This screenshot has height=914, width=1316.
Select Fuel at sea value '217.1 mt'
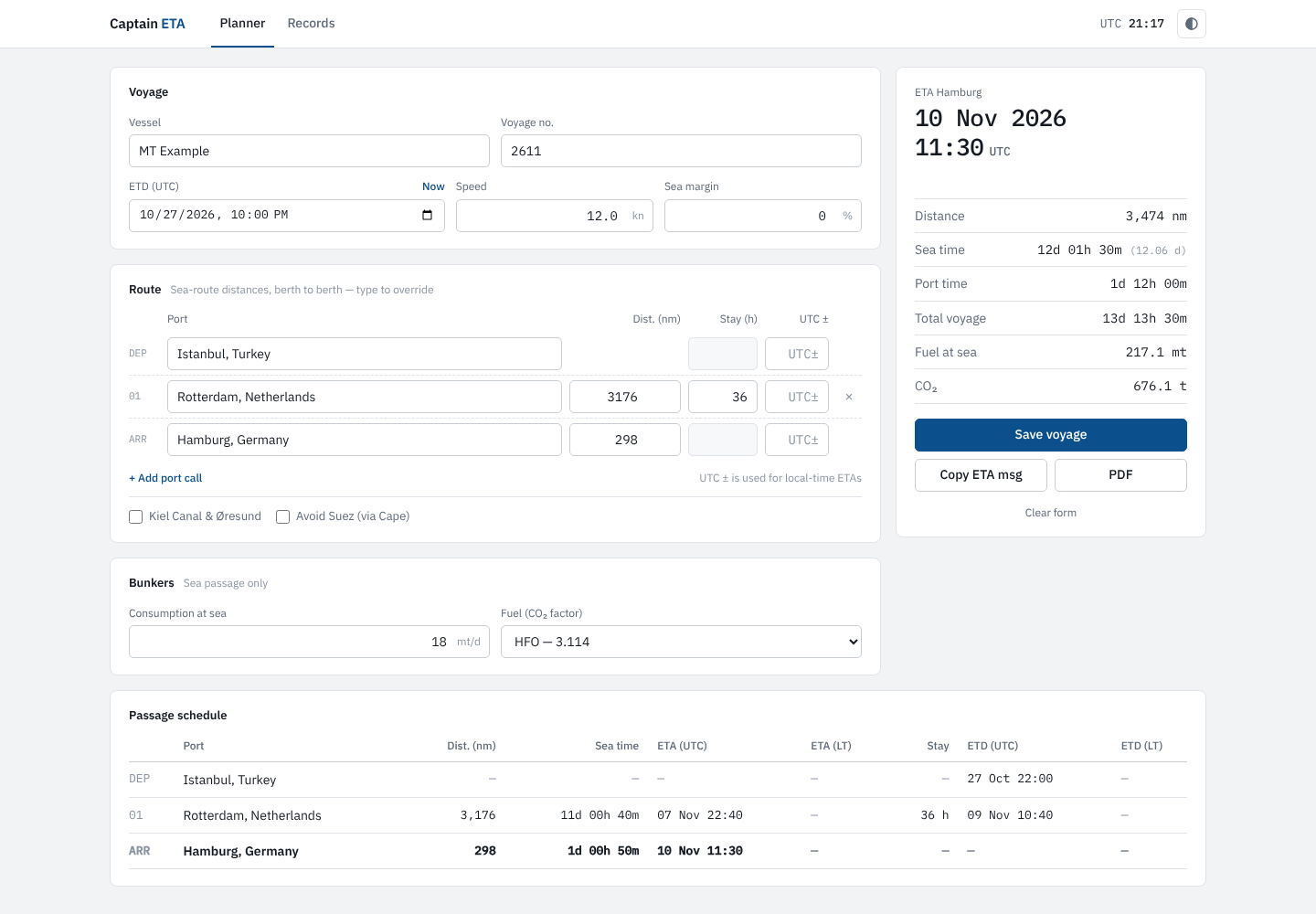coord(1156,352)
